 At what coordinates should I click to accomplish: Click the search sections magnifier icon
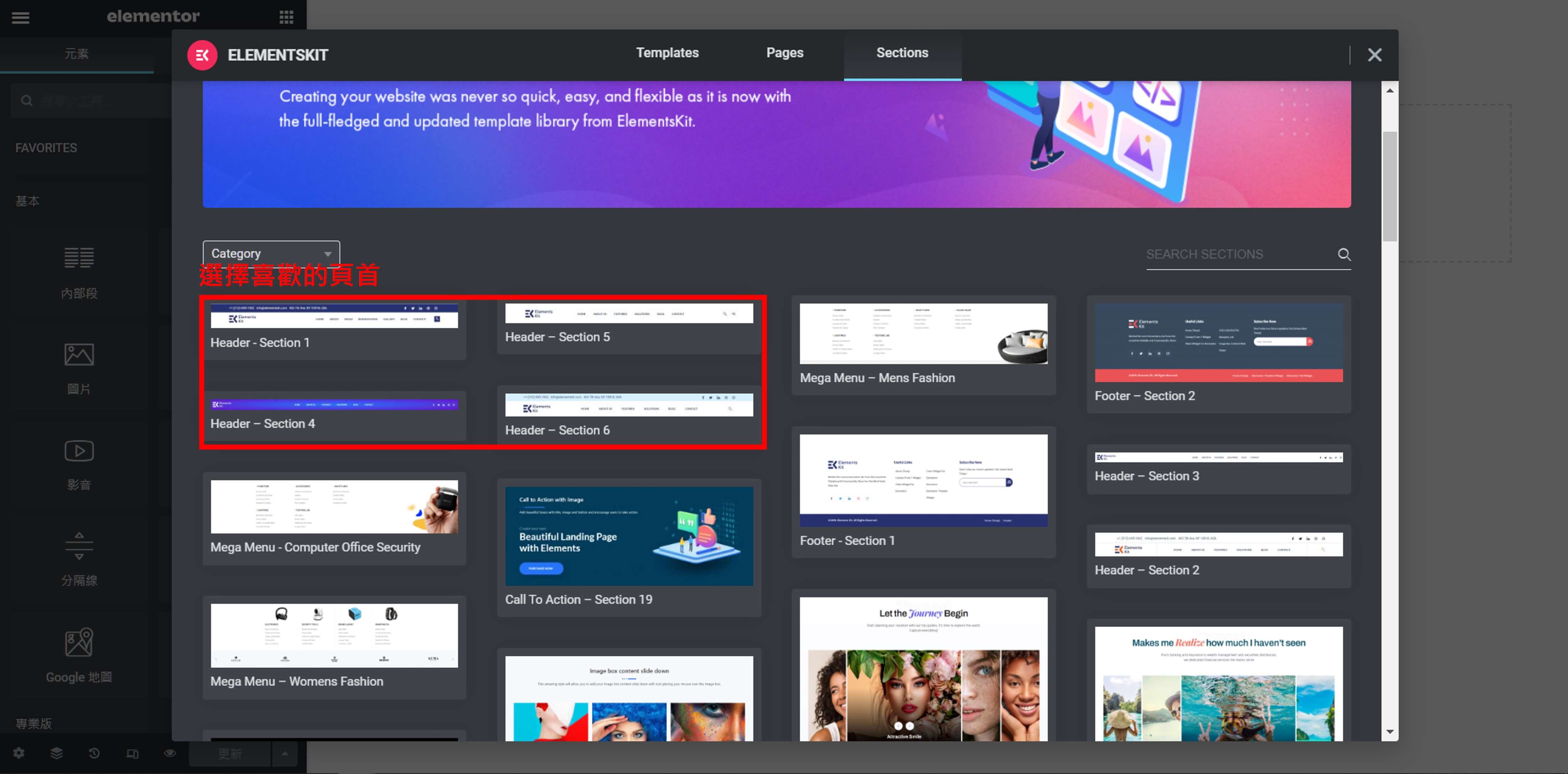1344,255
